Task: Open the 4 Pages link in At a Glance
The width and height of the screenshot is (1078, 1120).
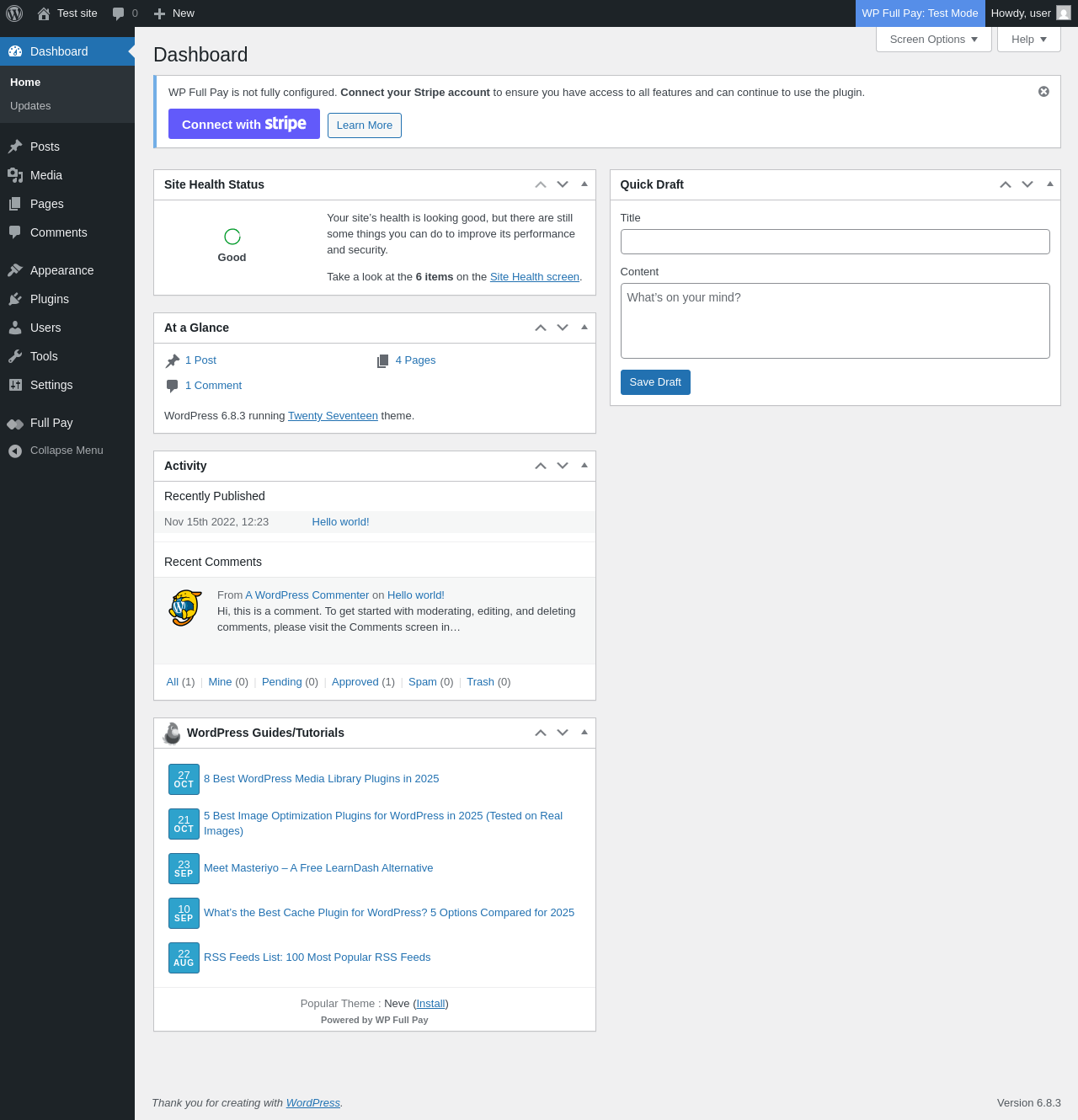Action: tap(415, 360)
